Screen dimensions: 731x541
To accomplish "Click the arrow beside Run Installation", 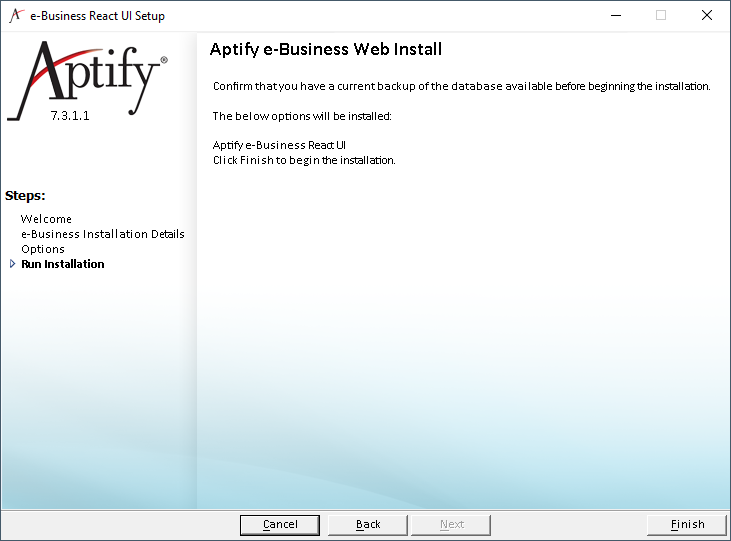I will click(x=13, y=264).
